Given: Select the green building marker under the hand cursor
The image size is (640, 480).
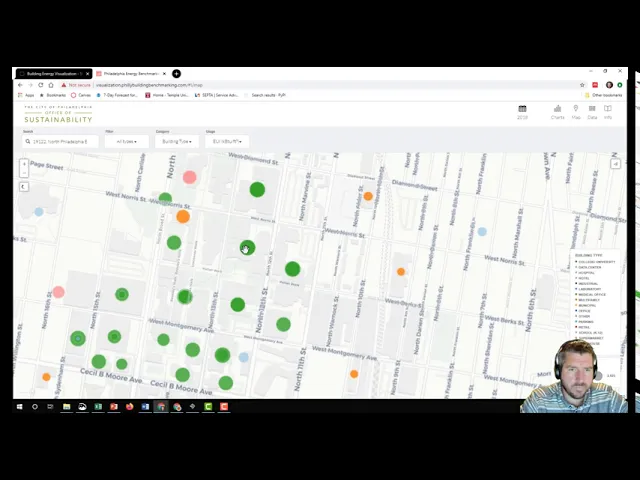Looking at the screenshot, I should click(247, 248).
